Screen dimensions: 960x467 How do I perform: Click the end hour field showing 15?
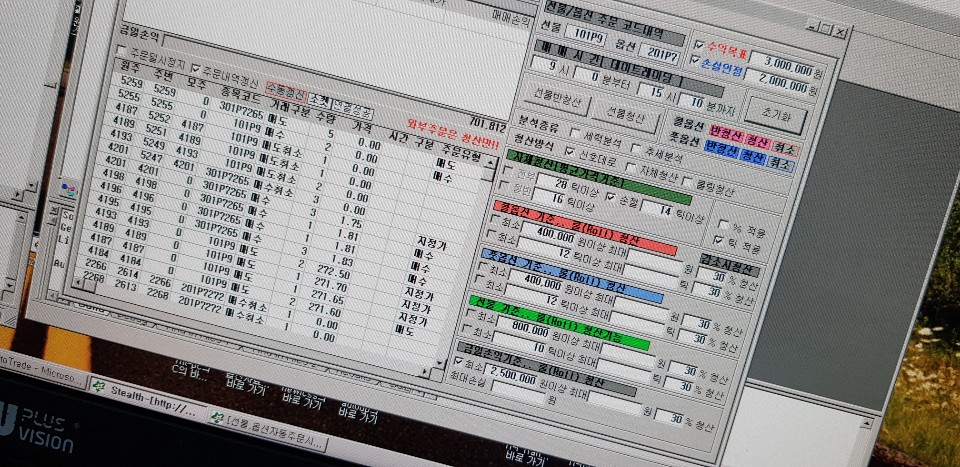click(650, 91)
